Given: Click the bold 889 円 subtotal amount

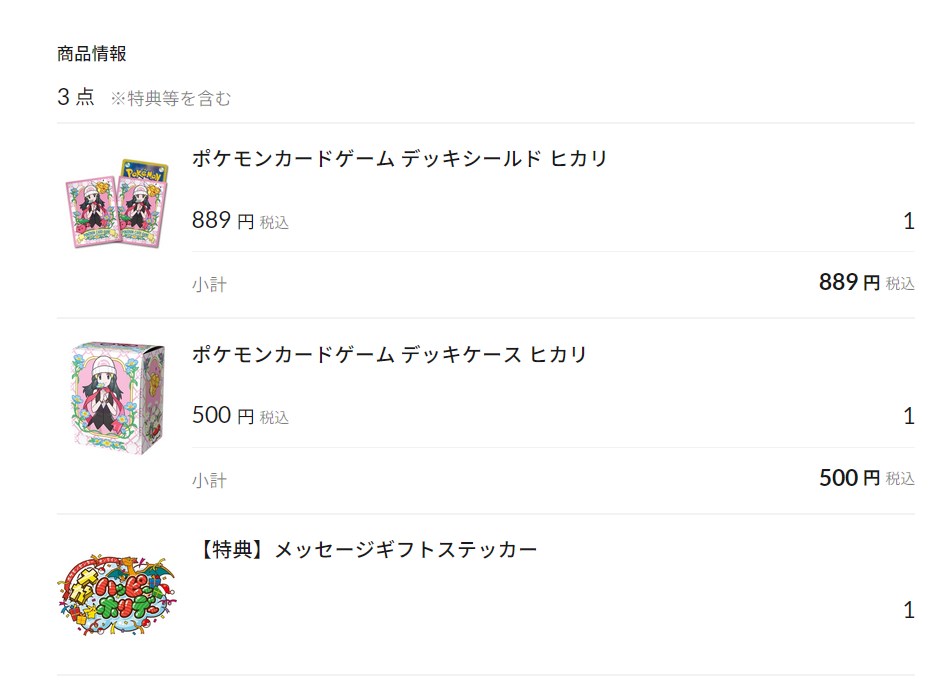Looking at the screenshot, I should coord(849,282).
